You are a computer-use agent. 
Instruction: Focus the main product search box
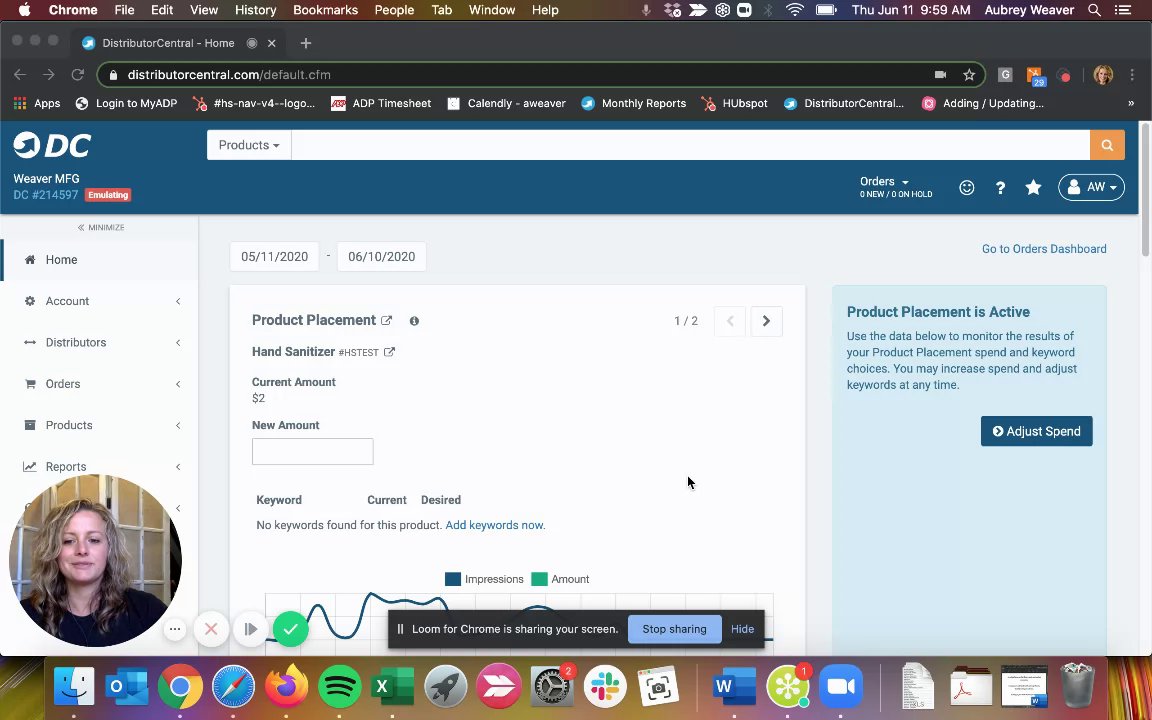click(x=691, y=145)
